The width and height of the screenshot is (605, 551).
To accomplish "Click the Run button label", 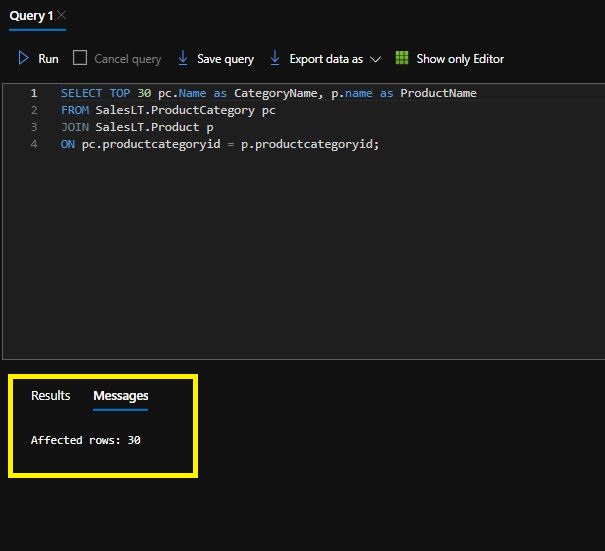I will pos(48,59).
